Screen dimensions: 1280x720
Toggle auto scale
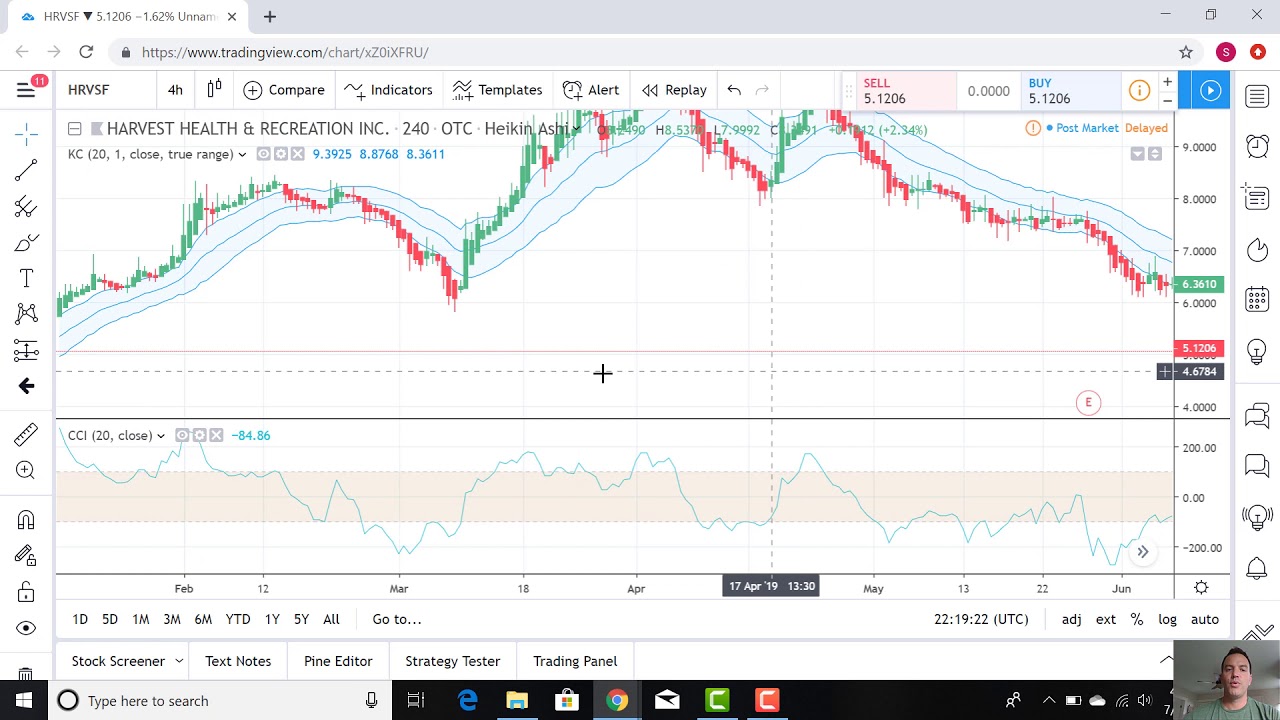click(x=1205, y=620)
